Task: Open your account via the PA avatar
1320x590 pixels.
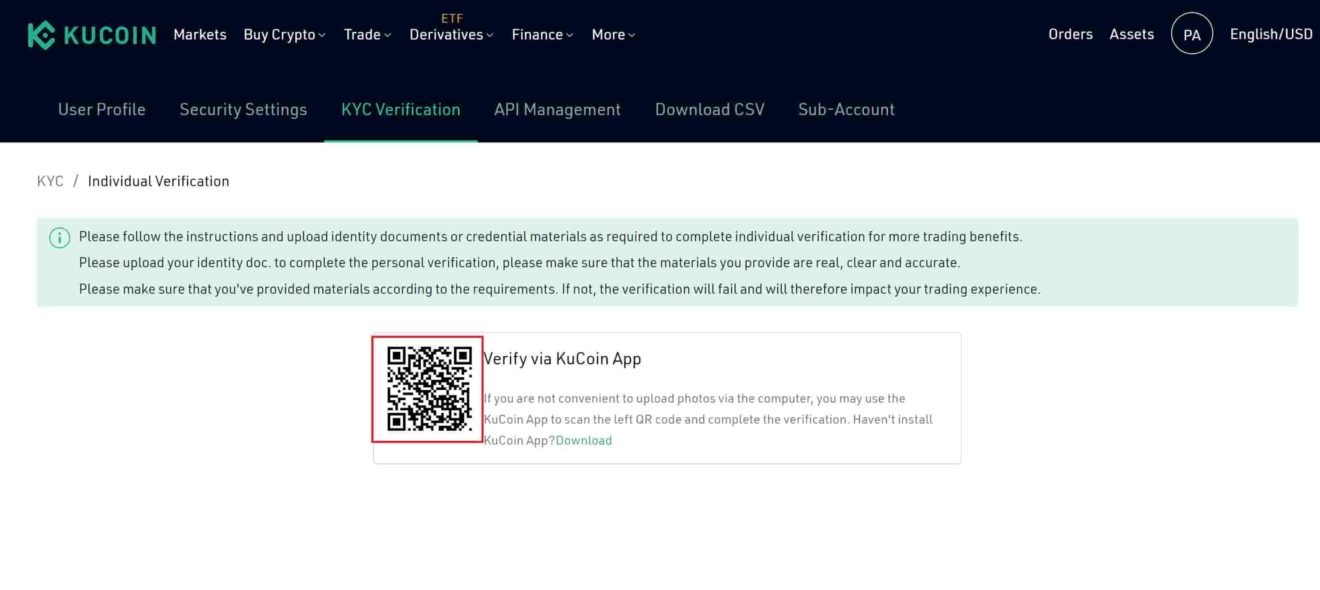Action: click(1191, 33)
